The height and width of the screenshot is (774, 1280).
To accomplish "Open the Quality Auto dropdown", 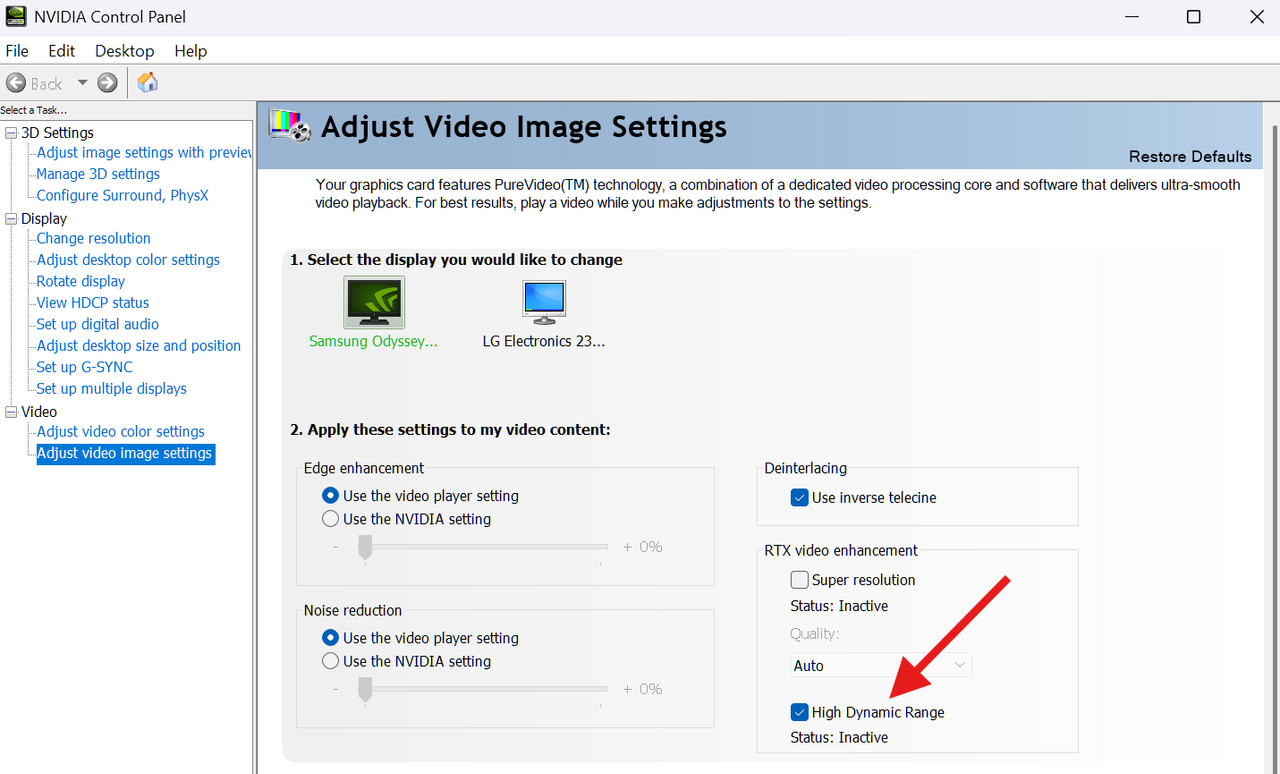I will 880,666.
